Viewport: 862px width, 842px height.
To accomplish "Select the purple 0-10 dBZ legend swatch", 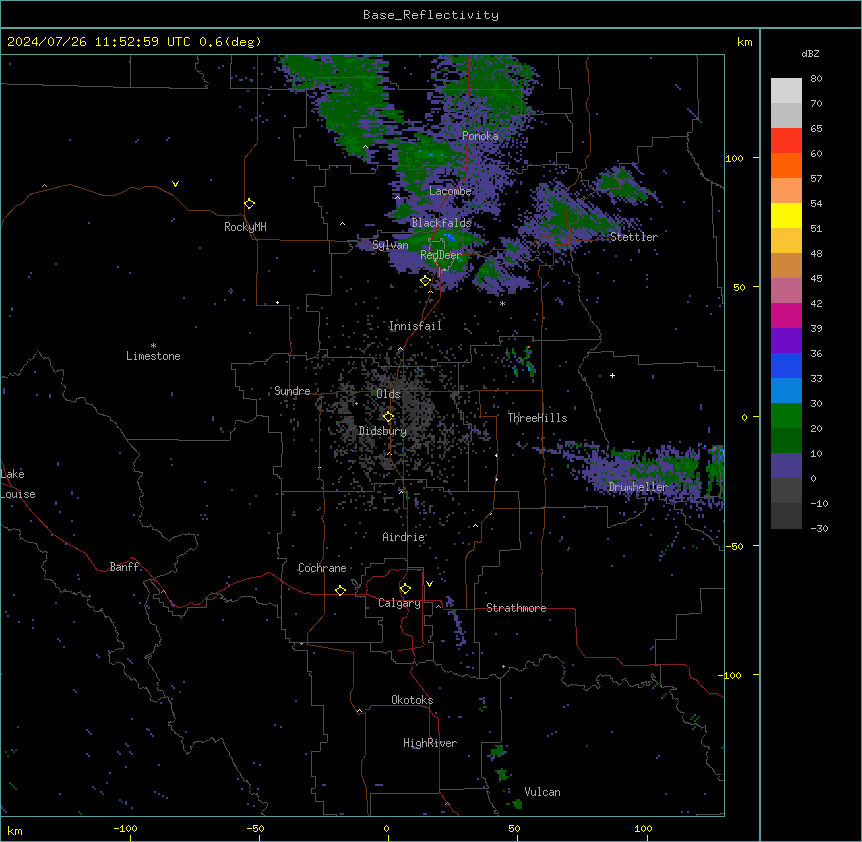I will coord(786,466).
